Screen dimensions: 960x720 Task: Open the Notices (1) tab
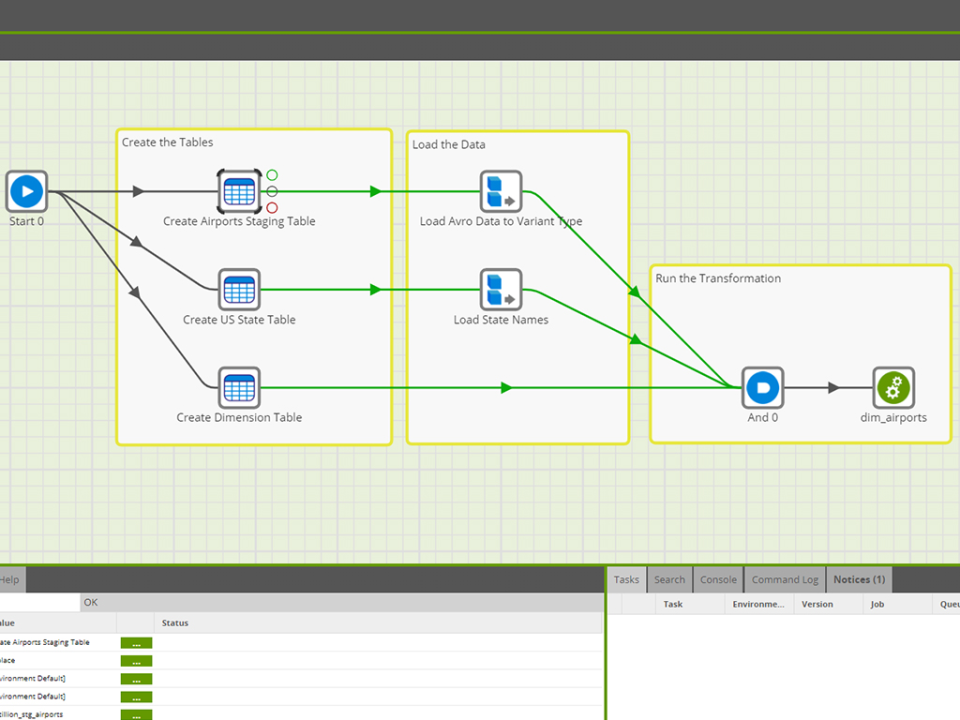(859, 580)
